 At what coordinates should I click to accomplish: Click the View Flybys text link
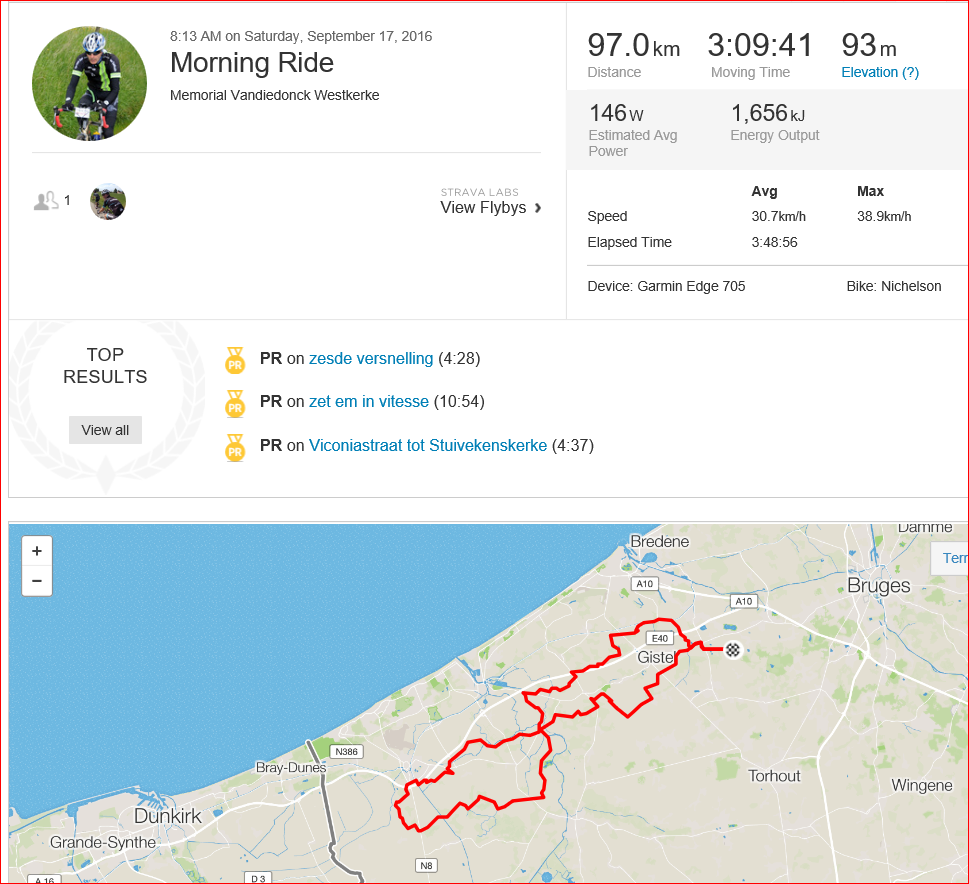[483, 208]
